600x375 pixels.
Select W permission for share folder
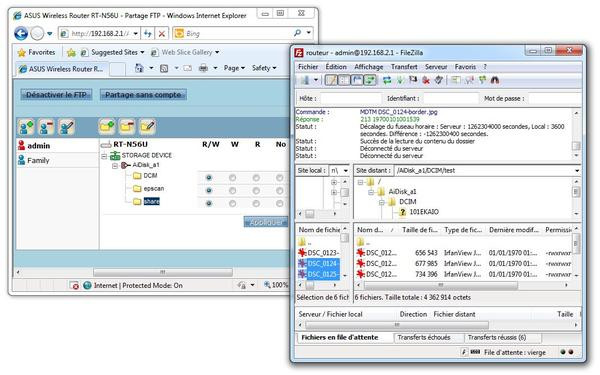(x=232, y=203)
